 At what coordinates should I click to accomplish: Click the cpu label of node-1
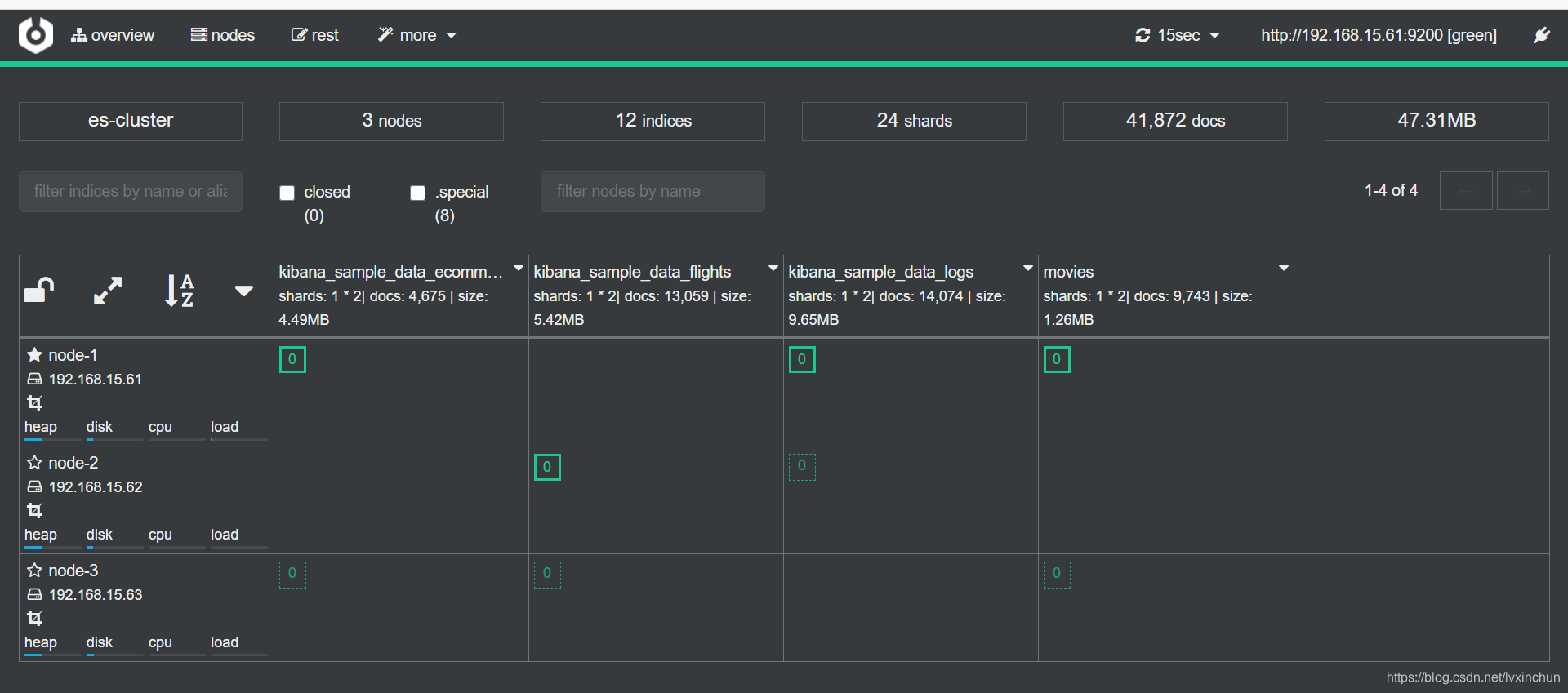tap(160, 427)
